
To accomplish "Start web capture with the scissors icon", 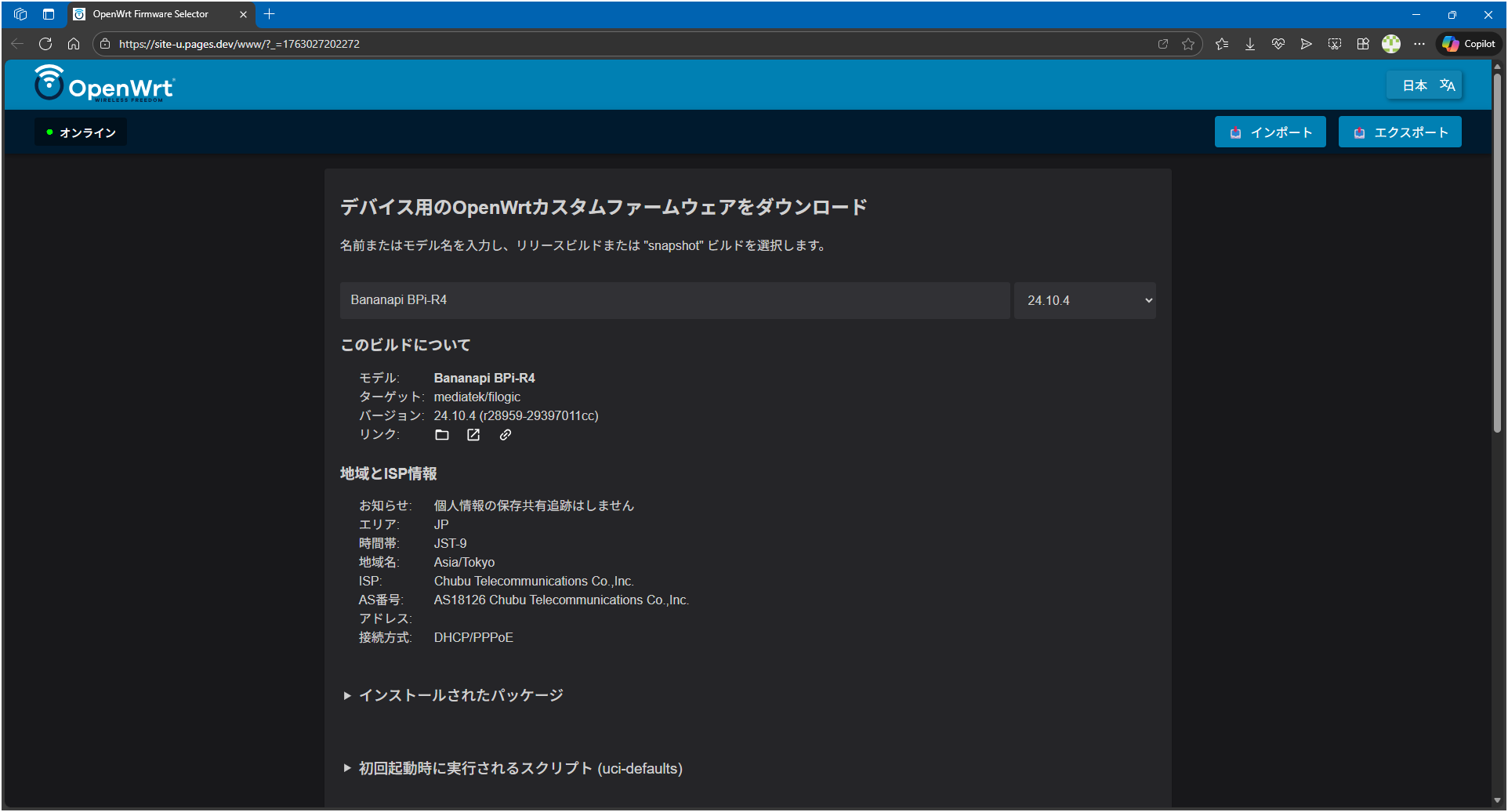I will coord(1335,43).
